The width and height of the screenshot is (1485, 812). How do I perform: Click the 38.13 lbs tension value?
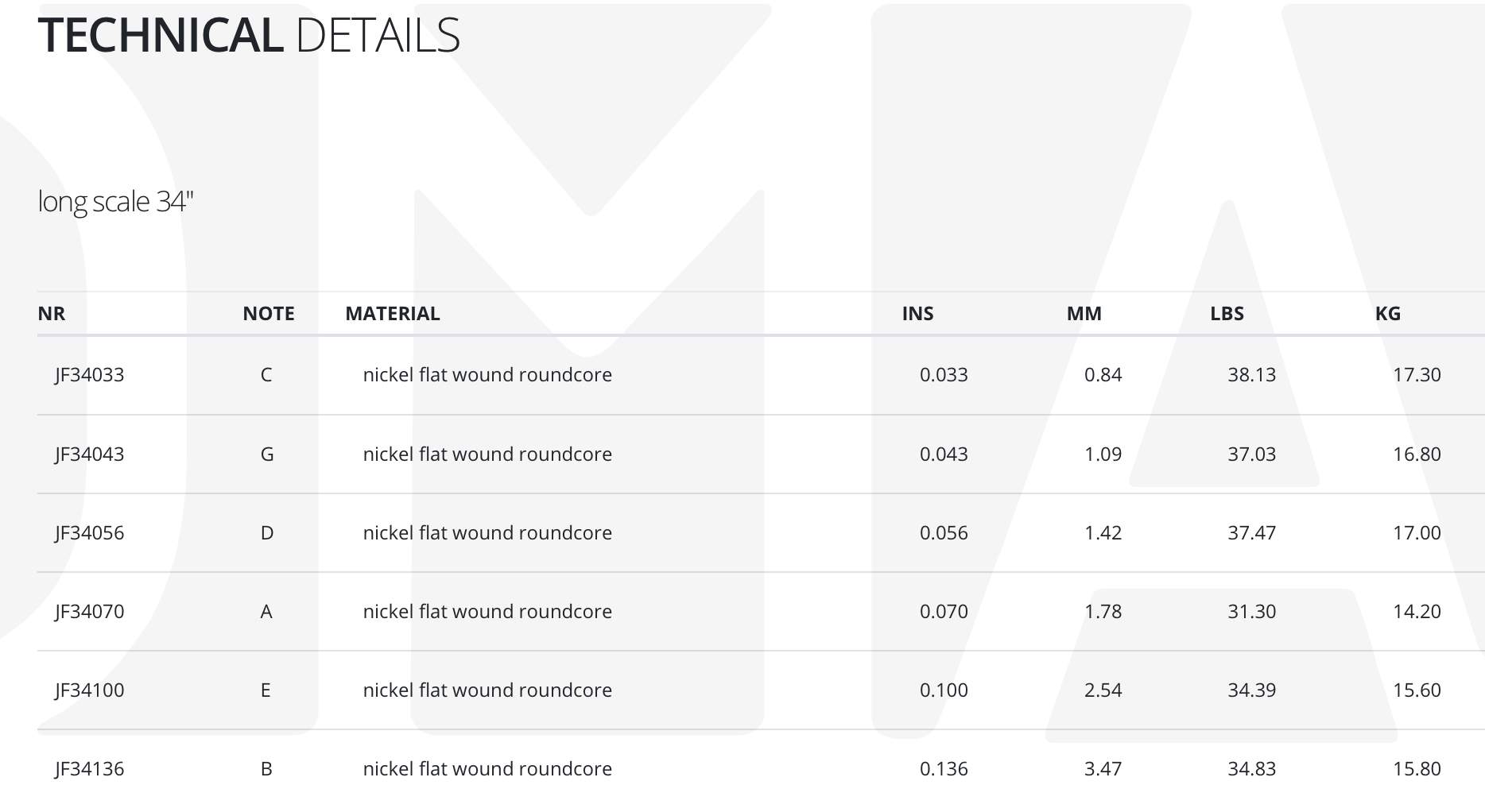click(x=1252, y=374)
